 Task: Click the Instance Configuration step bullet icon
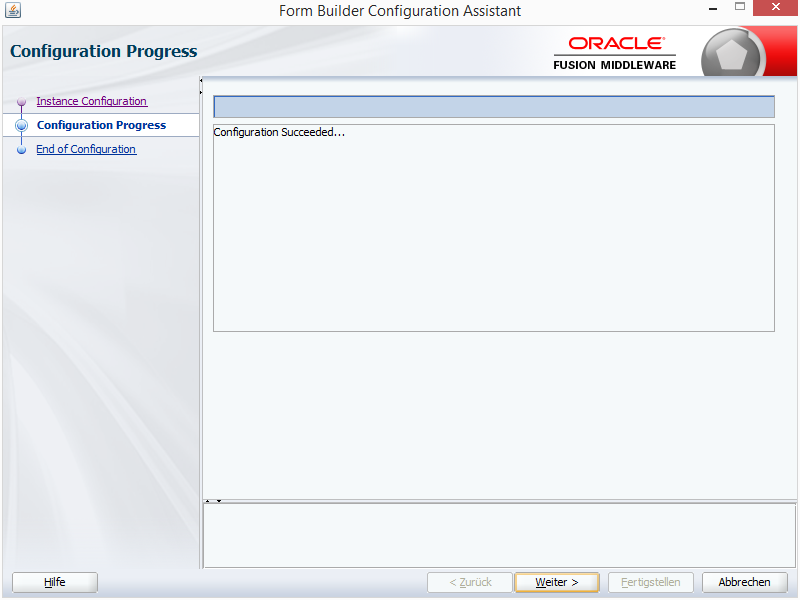tap(21, 102)
